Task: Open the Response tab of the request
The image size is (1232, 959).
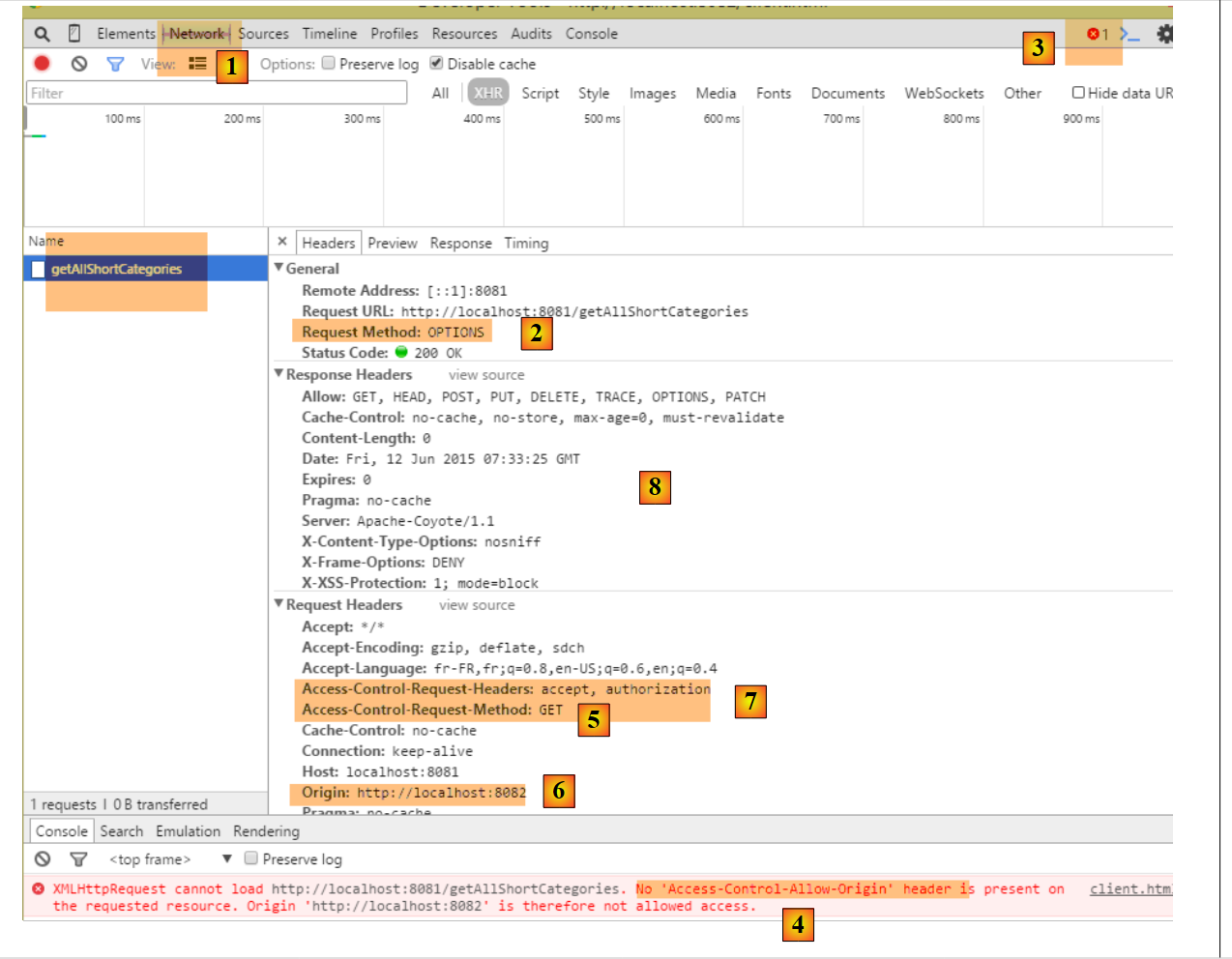Action: point(460,244)
